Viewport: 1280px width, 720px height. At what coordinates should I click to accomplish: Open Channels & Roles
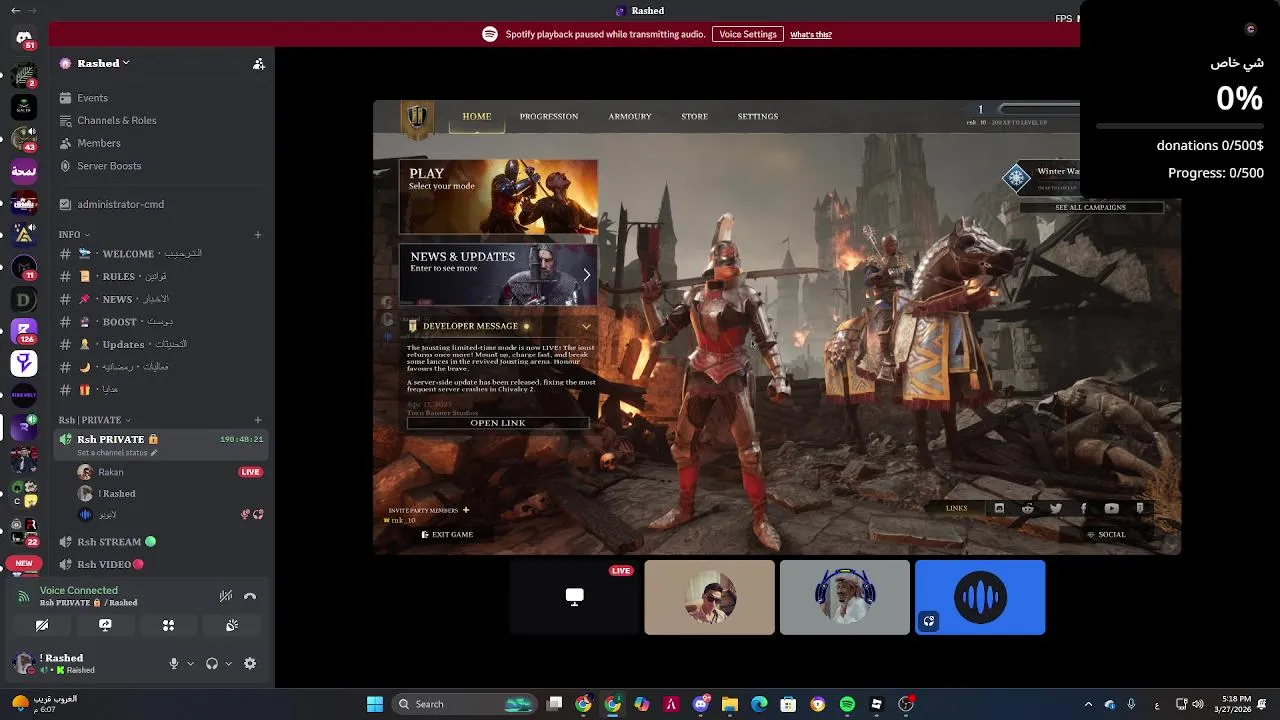coord(162,120)
